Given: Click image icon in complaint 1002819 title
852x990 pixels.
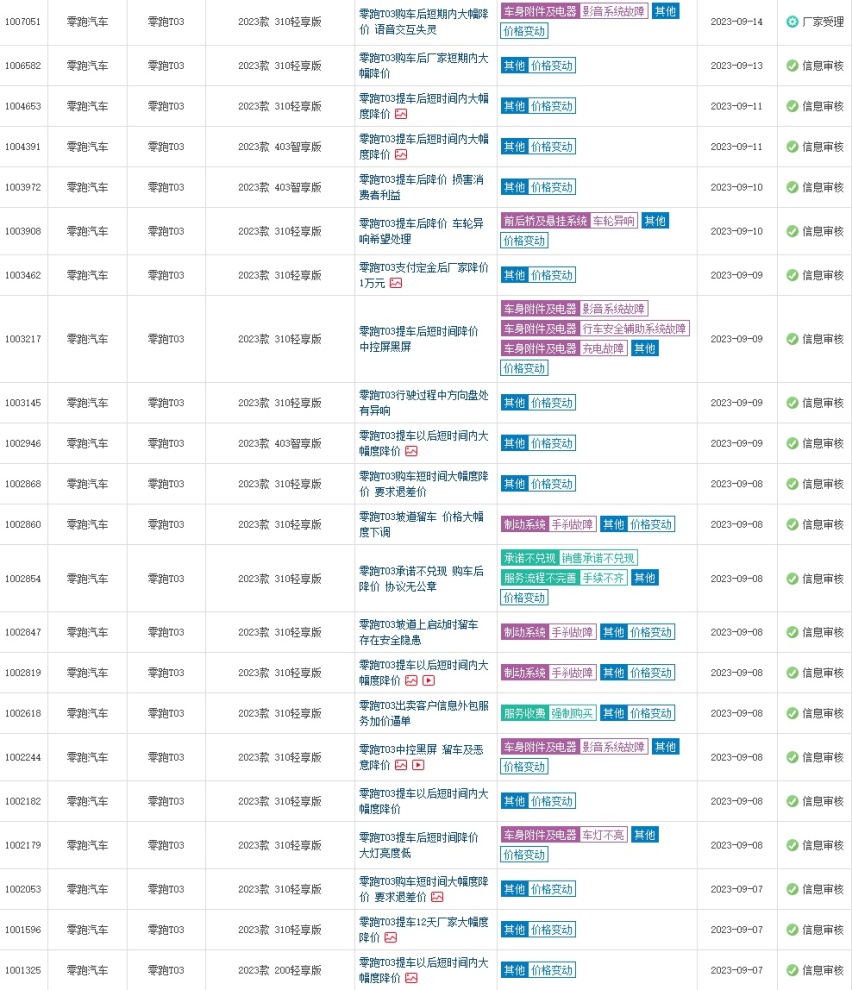Looking at the screenshot, I should point(411,681).
